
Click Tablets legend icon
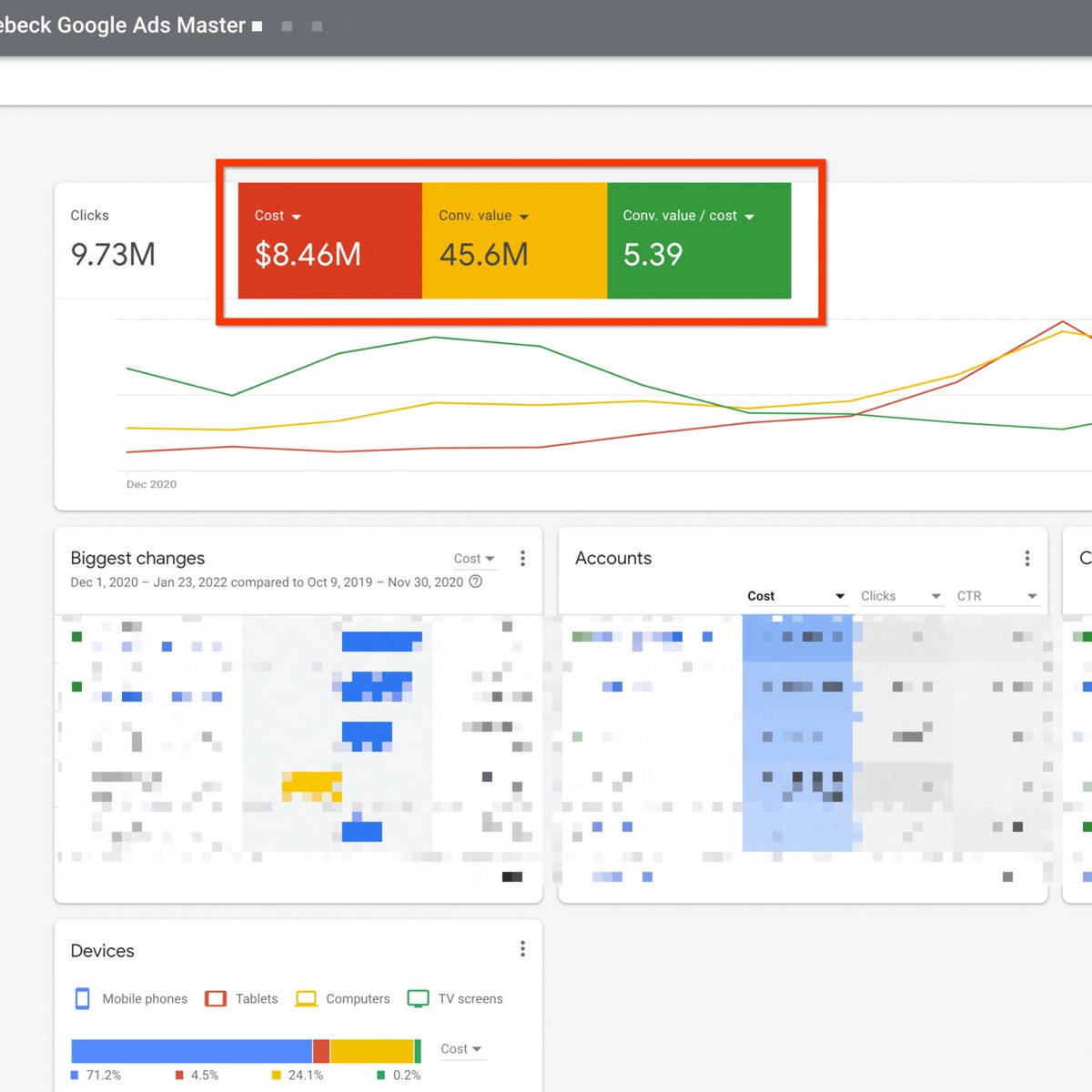click(x=216, y=998)
